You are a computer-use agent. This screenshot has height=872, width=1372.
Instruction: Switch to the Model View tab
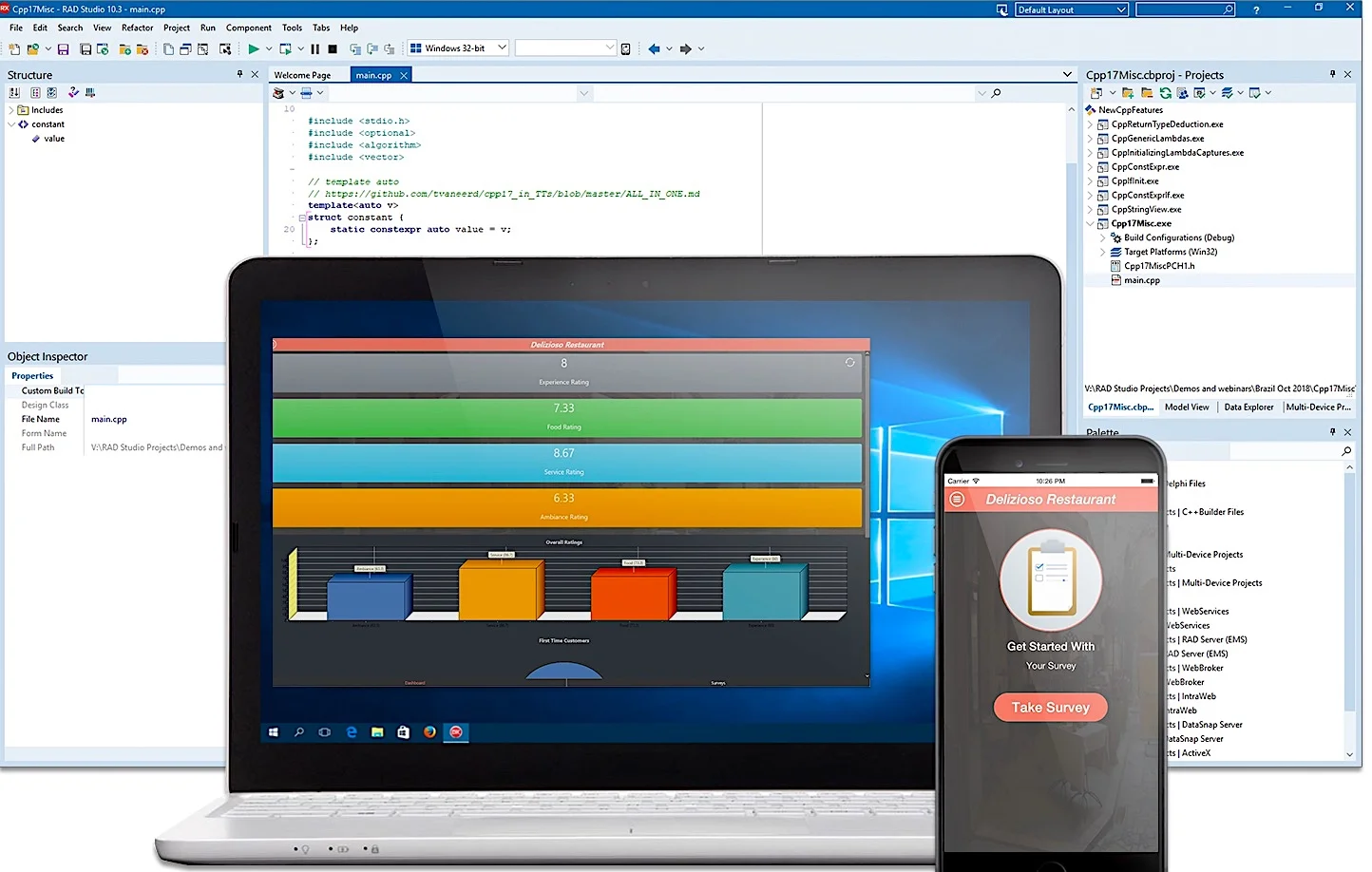pos(1187,407)
